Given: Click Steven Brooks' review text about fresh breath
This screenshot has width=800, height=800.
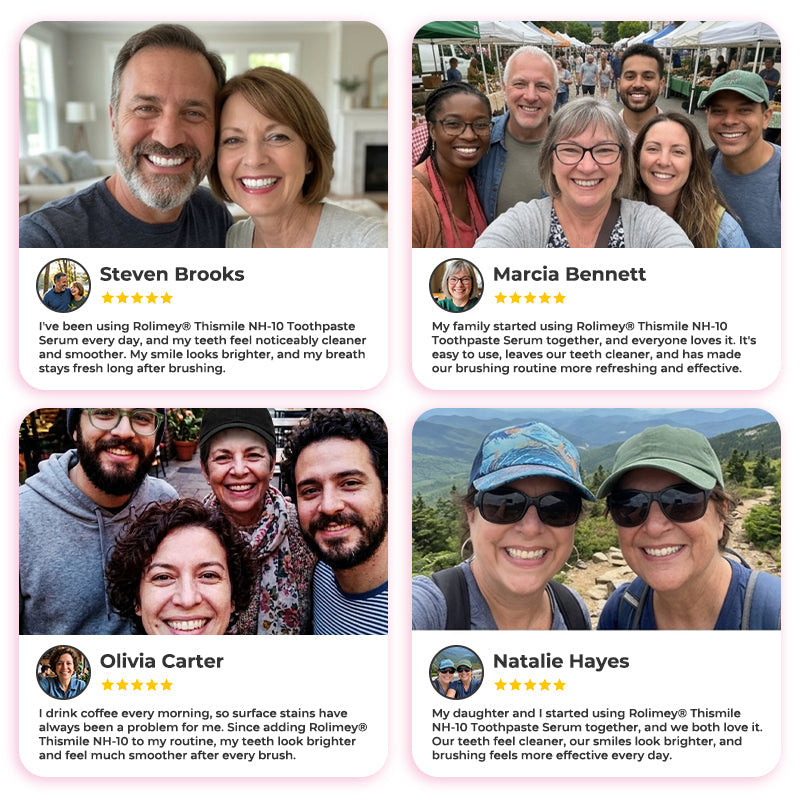Looking at the screenshot, I should coord(203,347).
